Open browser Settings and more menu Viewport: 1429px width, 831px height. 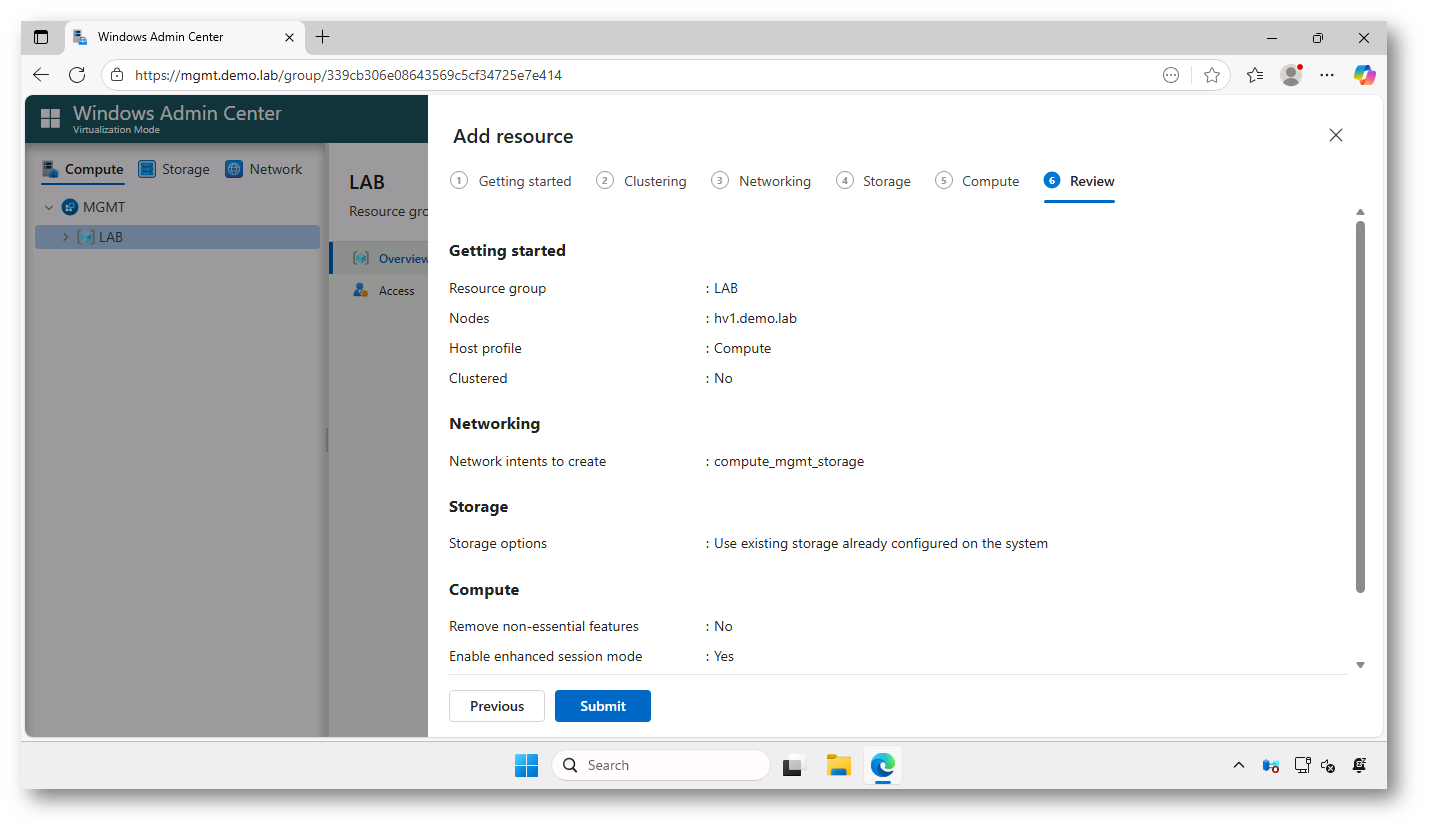coord(1327,75)
